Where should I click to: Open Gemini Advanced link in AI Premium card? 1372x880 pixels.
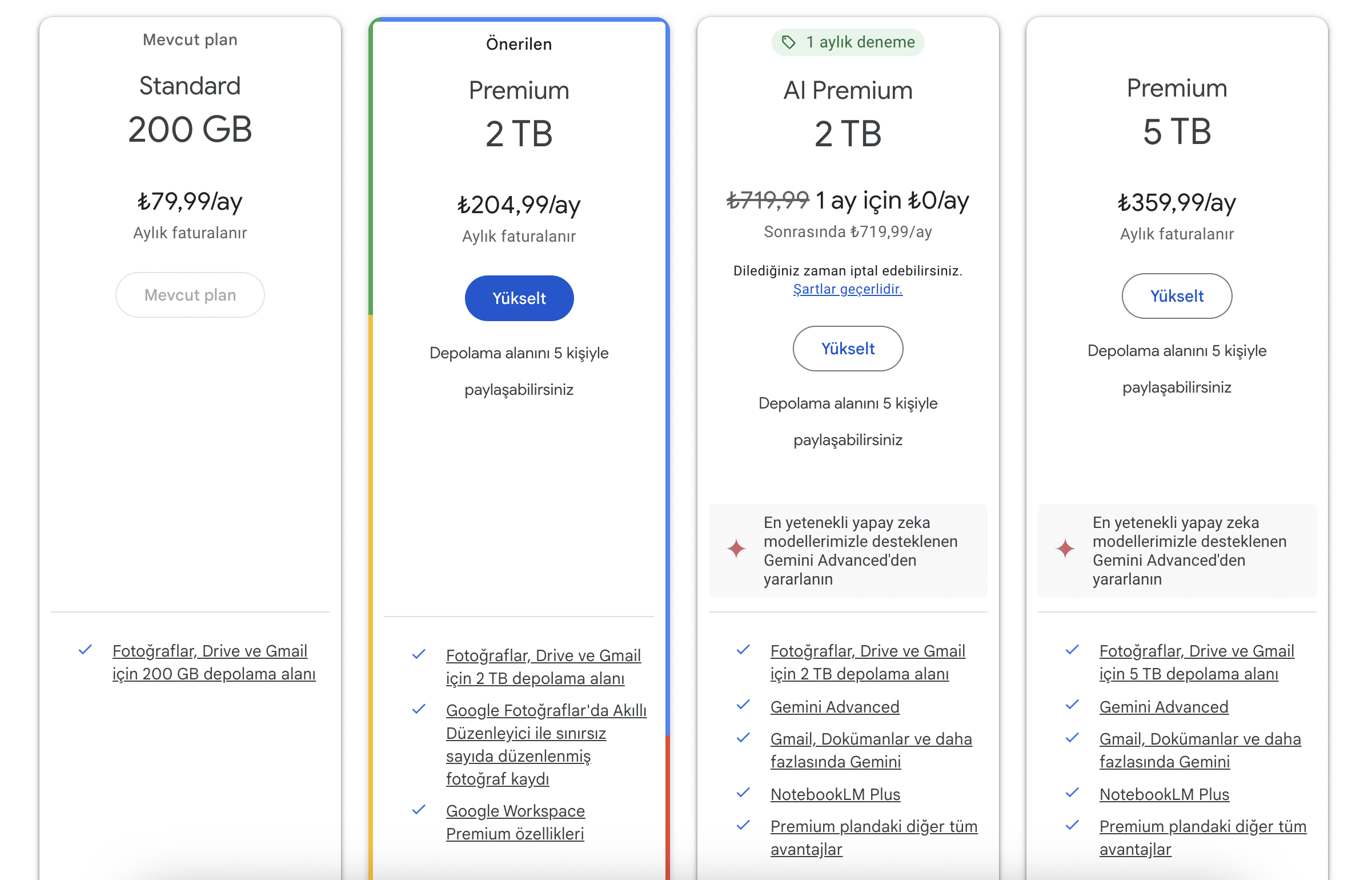835,707
